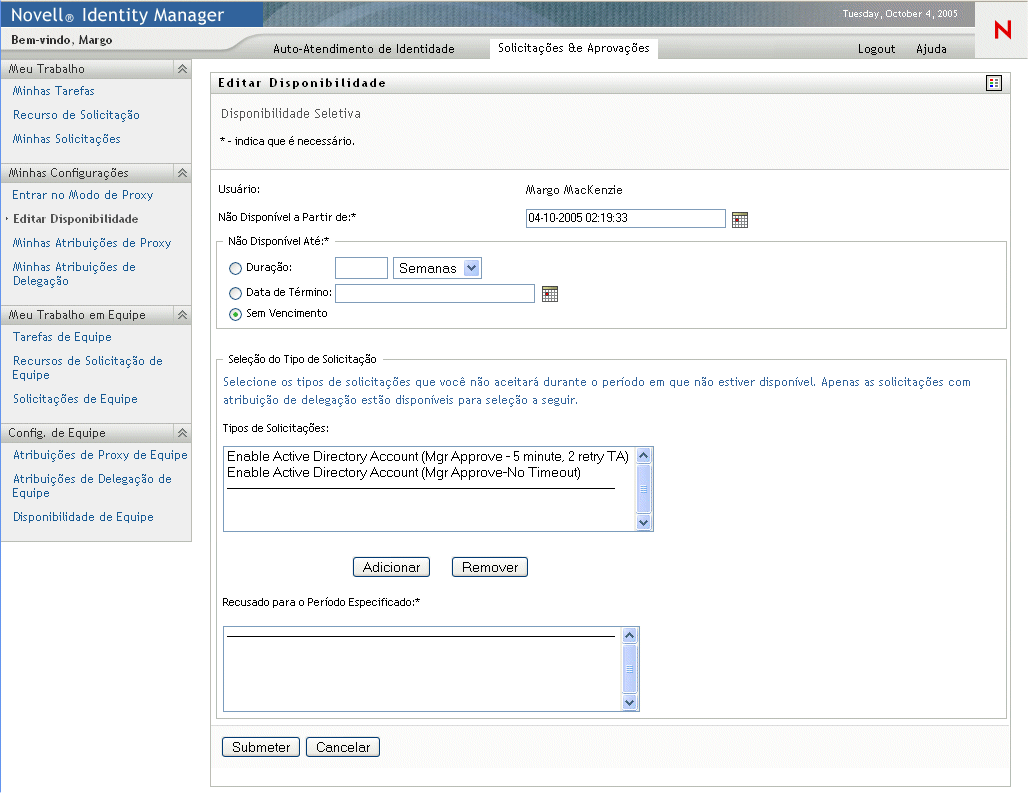The height and width of the screenshot is (793, 1028).
Task: Collapse Meu Trabalho em Equipe section
Action: (x=182, y=315)
